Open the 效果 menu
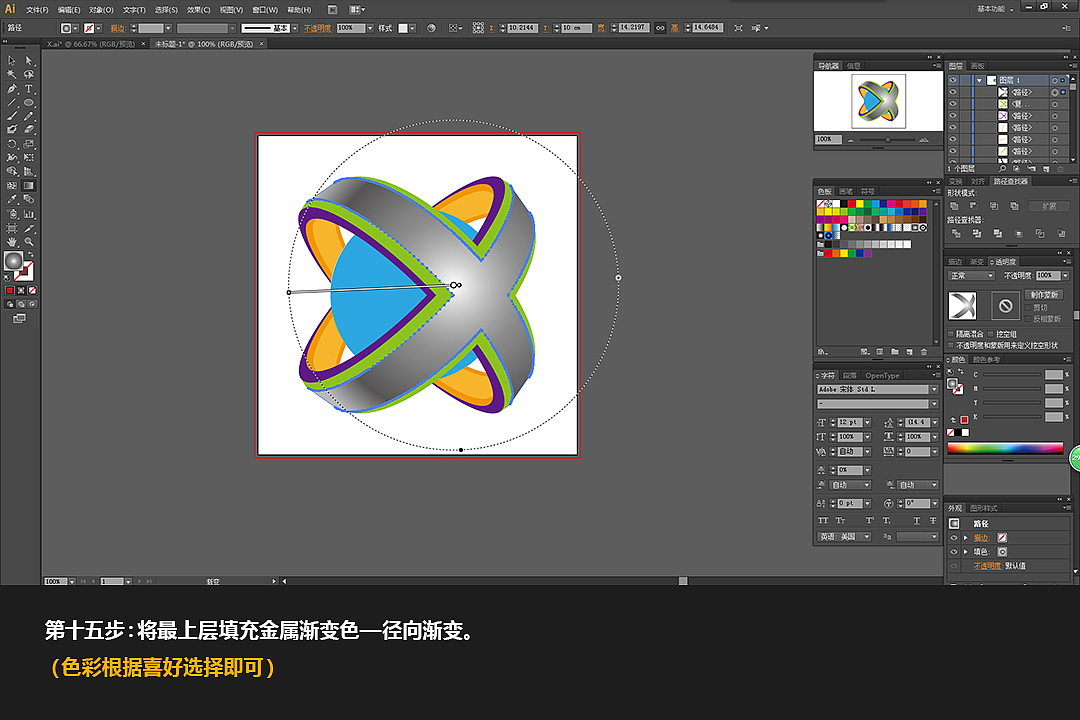This screenshot has height=720, width=1080. 198,10
